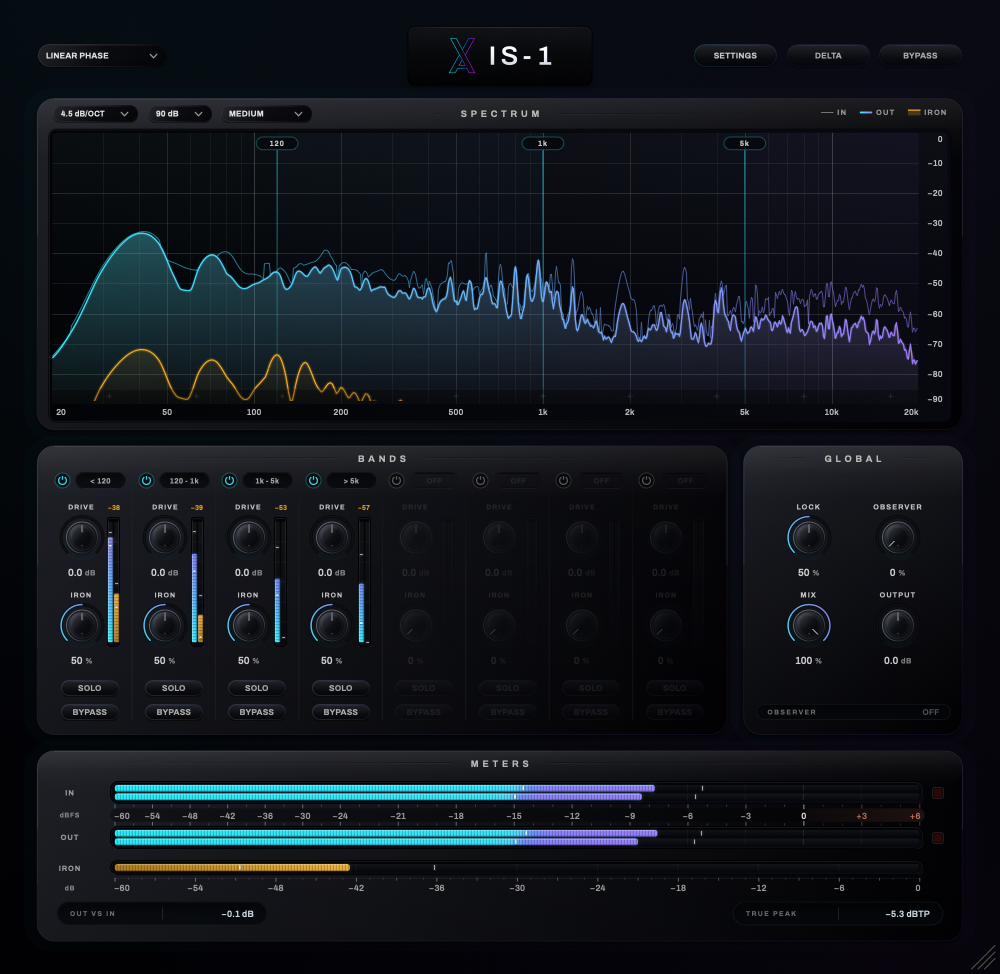The width and height of the screenshot is (1000, 974).
Task: Click the Drive knob of the > 5k band
Action: pos(332,537)
